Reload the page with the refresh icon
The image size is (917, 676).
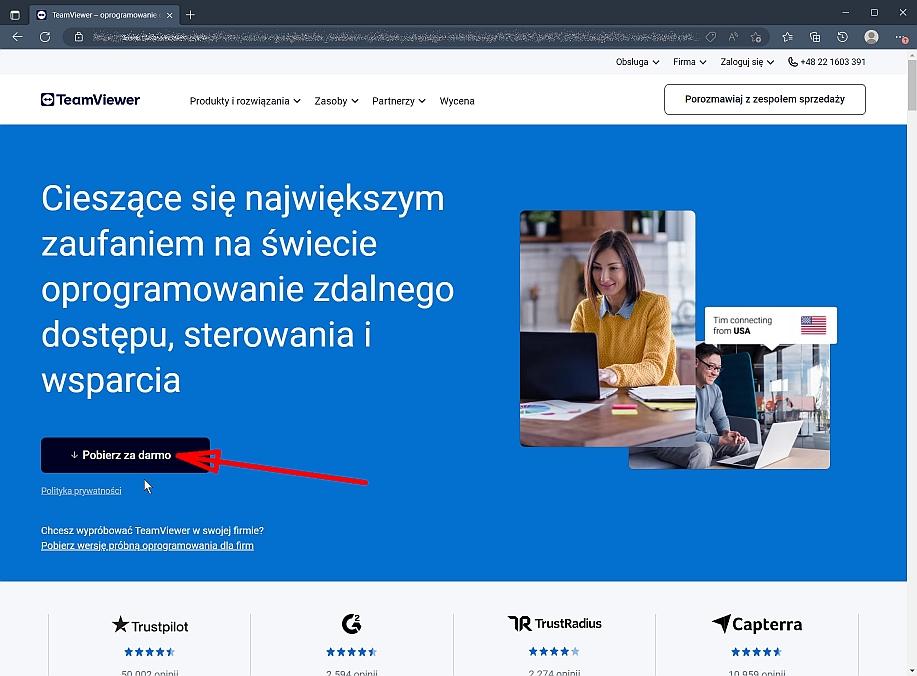click(45, 37)
